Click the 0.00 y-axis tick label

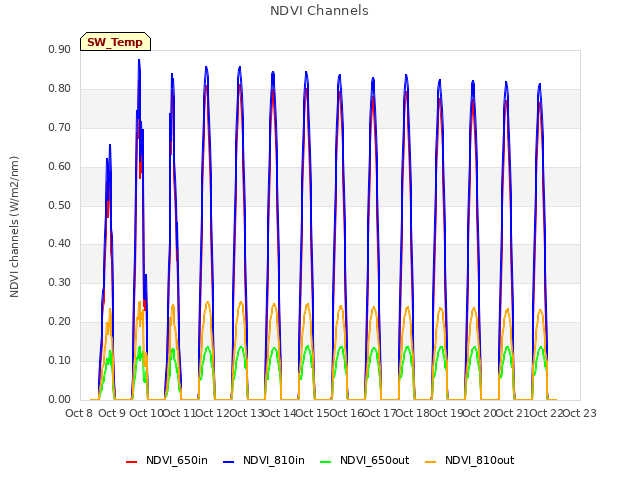[60, 399]
